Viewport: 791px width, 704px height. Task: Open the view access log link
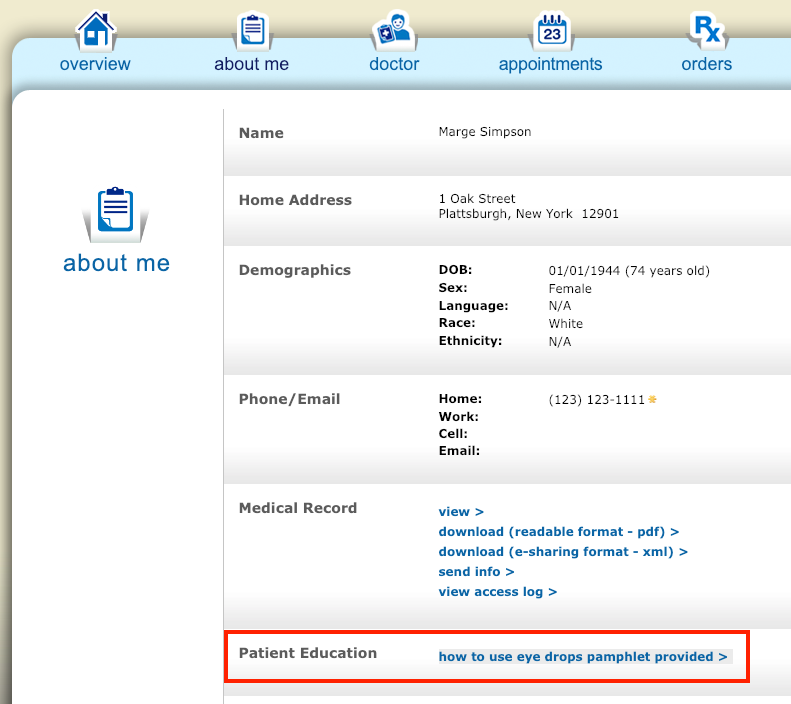497,592
